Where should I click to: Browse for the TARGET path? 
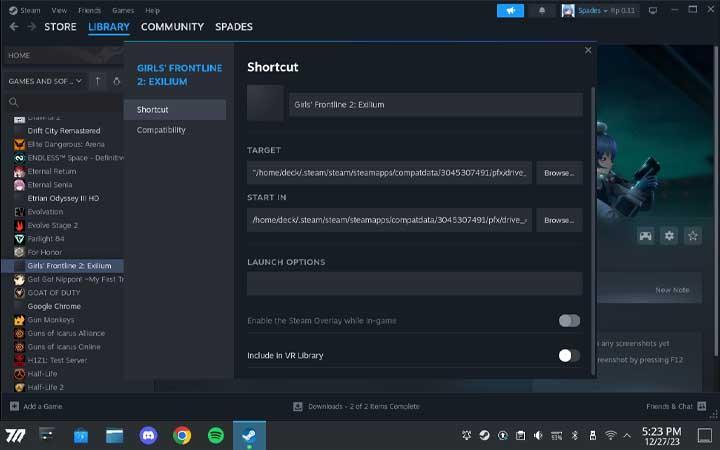(559, 173)
